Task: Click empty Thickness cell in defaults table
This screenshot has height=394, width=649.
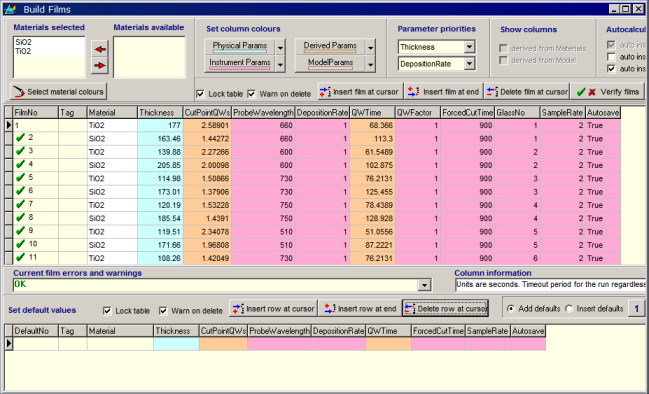Action: click(x=176, y=344)
